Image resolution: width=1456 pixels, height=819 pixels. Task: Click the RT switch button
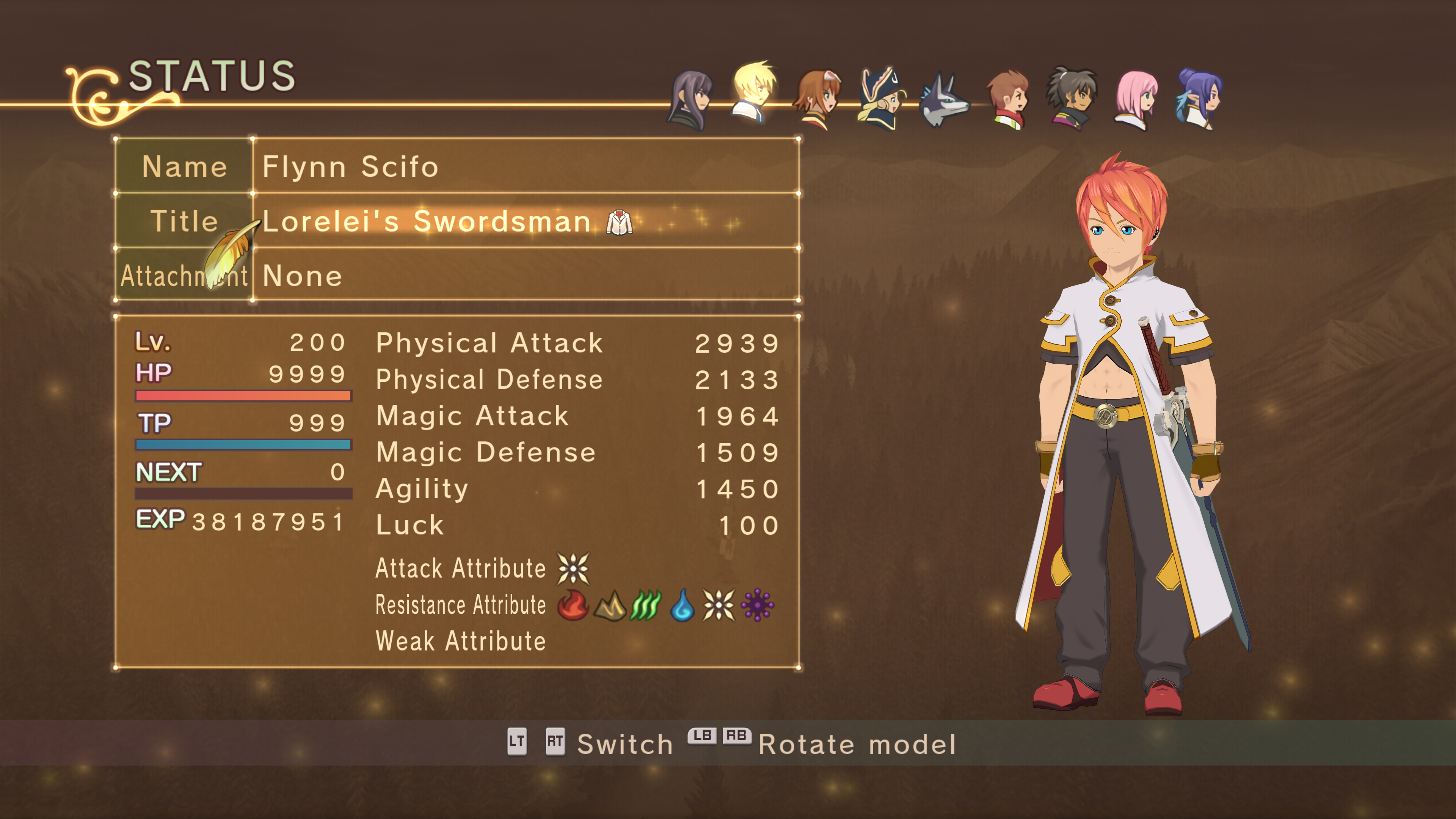[x=554, y=741]
